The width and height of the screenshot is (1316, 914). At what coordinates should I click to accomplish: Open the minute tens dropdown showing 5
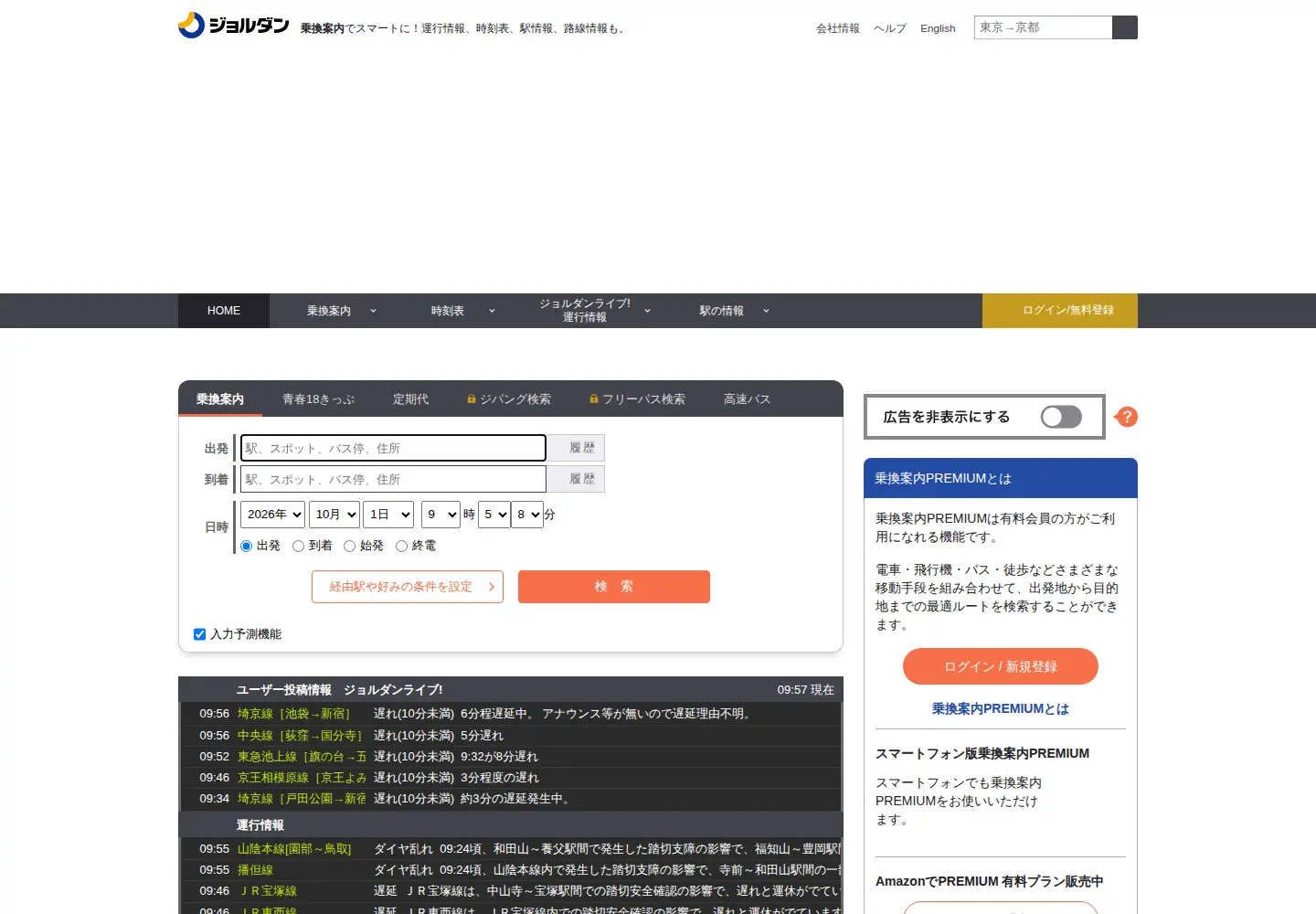[494, 515]
